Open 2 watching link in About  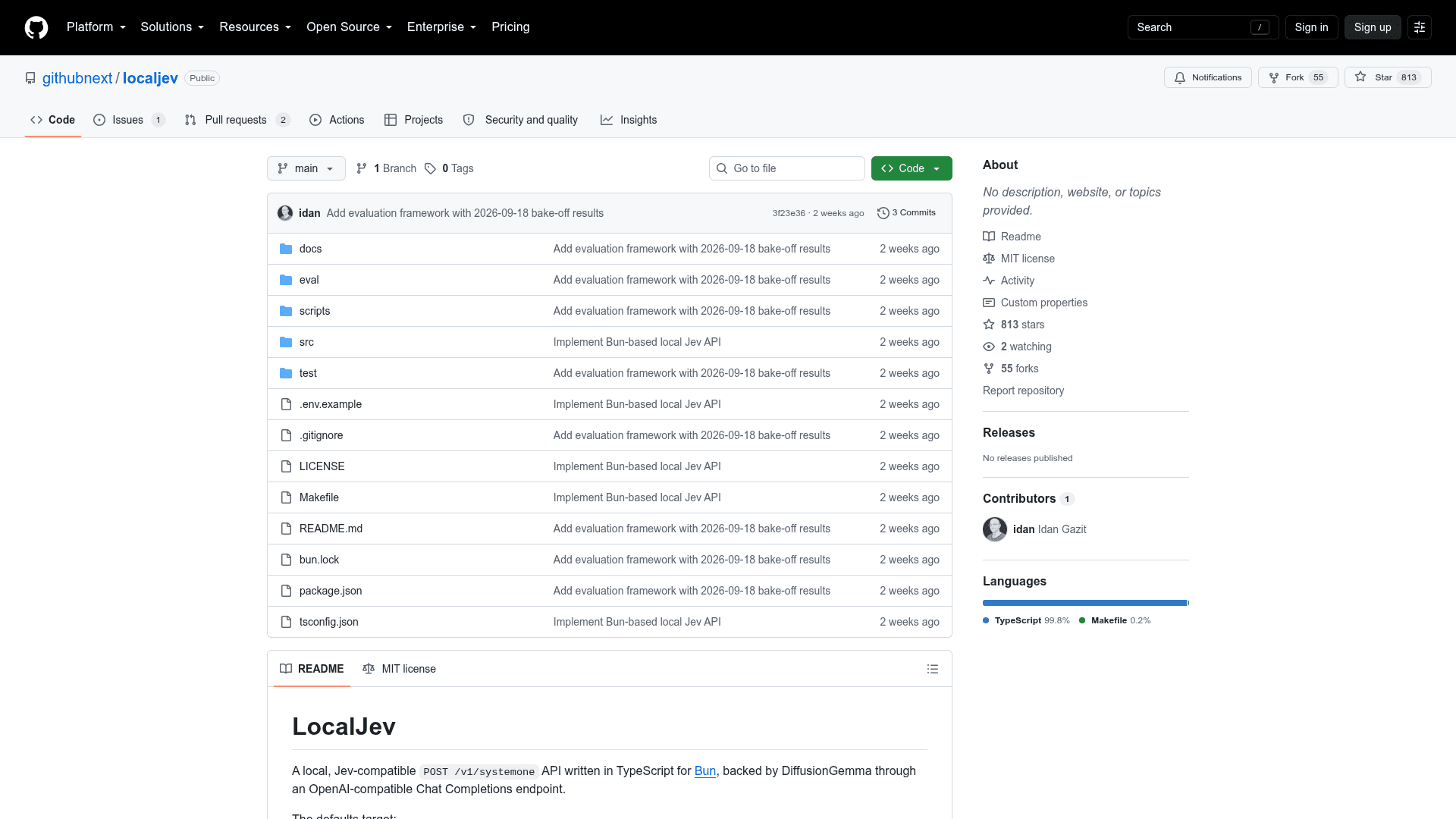[1018, 347]
